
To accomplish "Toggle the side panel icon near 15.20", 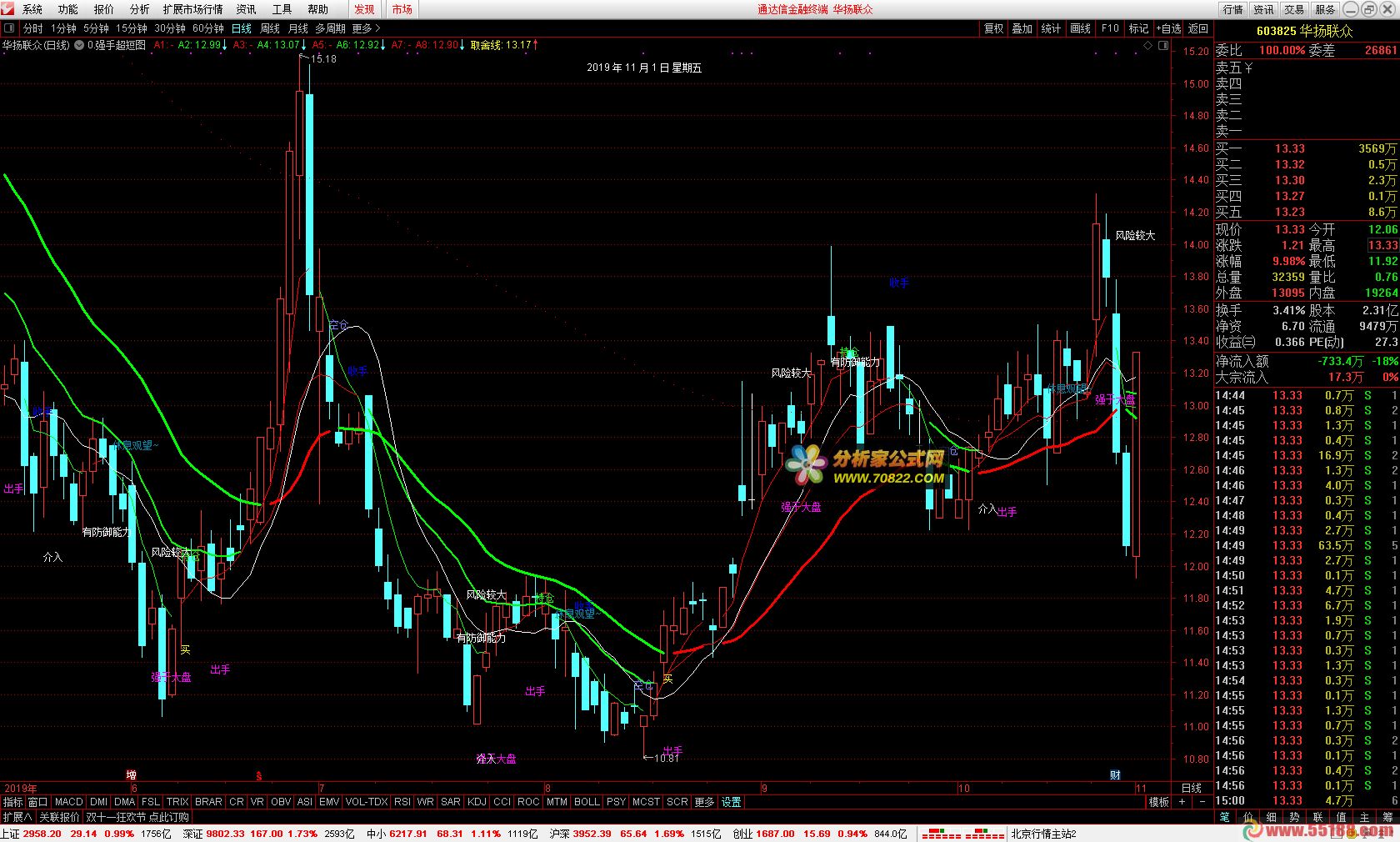I will point(1163,45).
